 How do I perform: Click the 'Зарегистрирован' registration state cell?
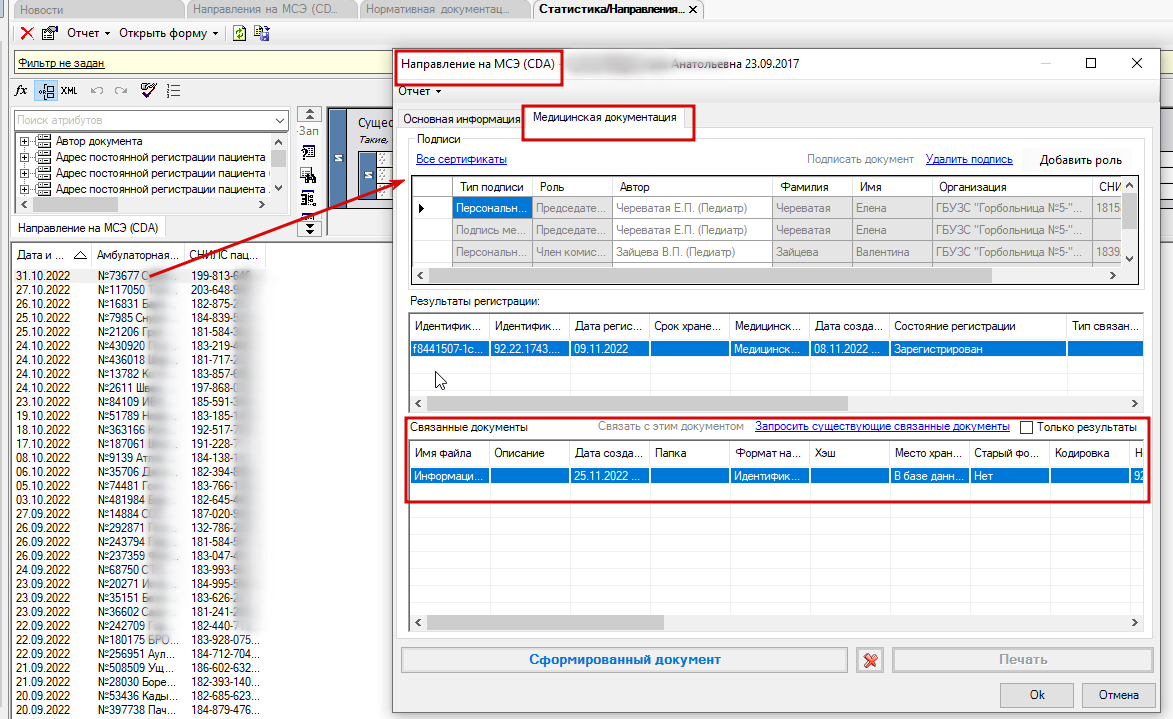pos(978,349)
